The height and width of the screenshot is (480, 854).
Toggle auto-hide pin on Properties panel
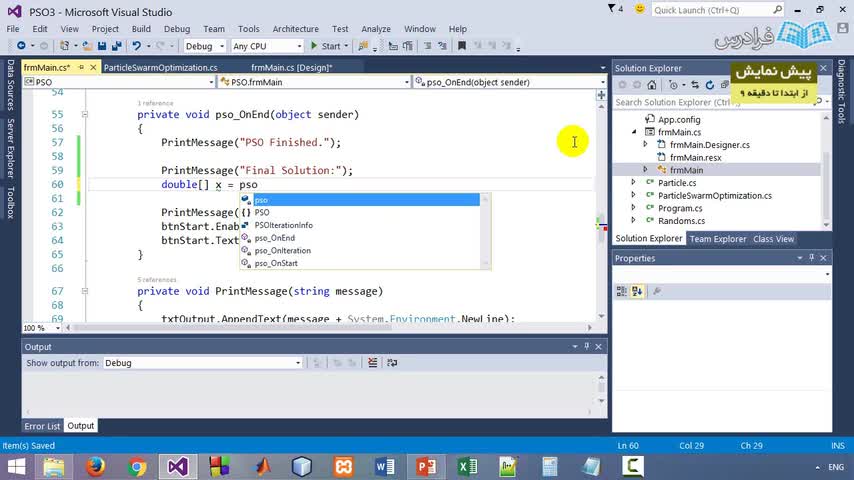coord(812,258)
